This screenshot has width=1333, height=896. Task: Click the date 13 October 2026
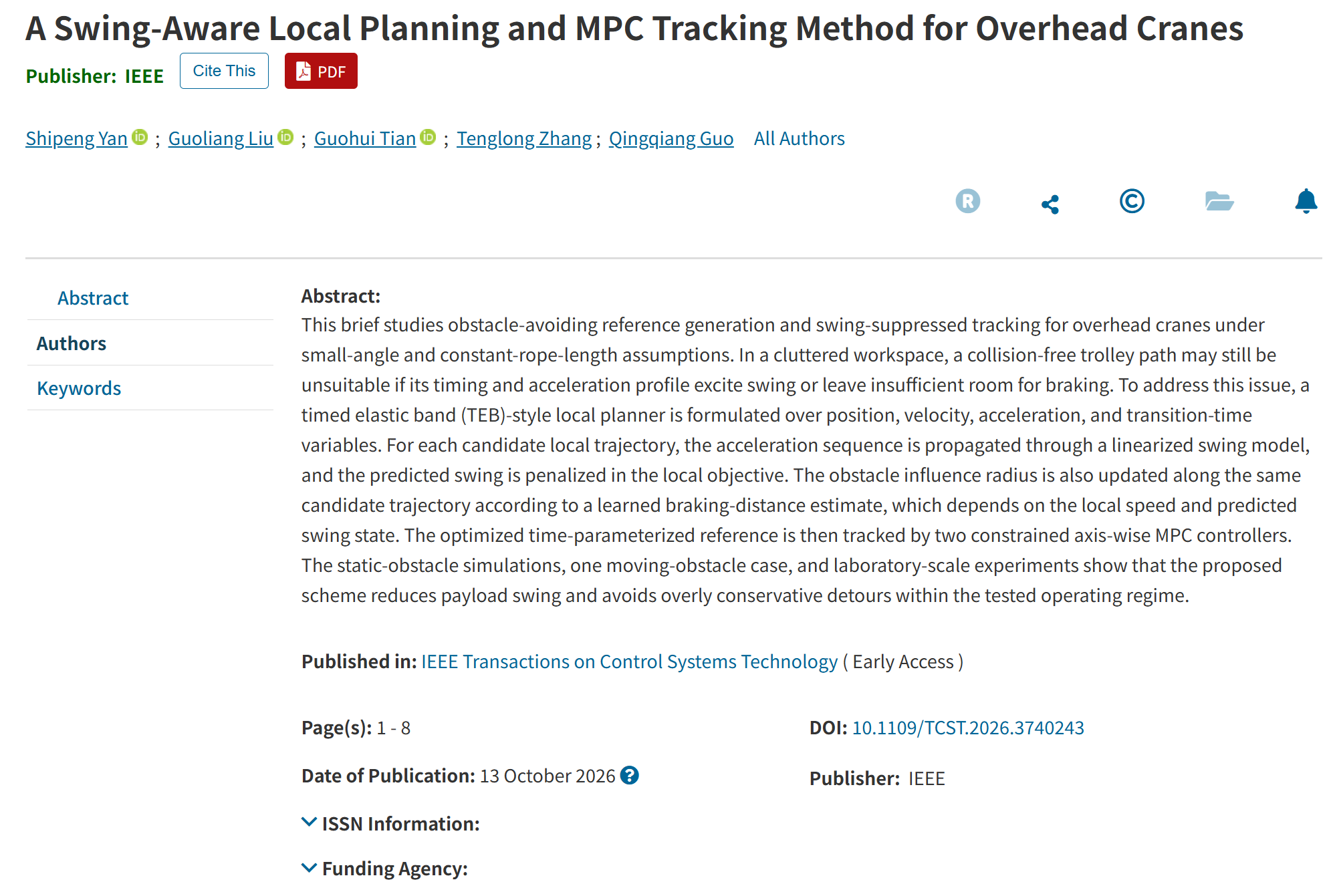tap(547, 776)
